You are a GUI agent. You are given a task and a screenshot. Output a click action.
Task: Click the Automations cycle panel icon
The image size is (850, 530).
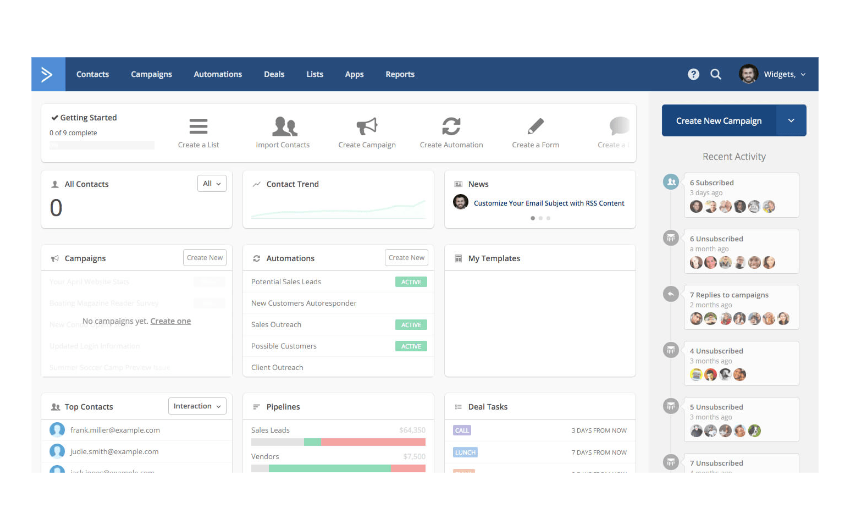click(256, 258)
